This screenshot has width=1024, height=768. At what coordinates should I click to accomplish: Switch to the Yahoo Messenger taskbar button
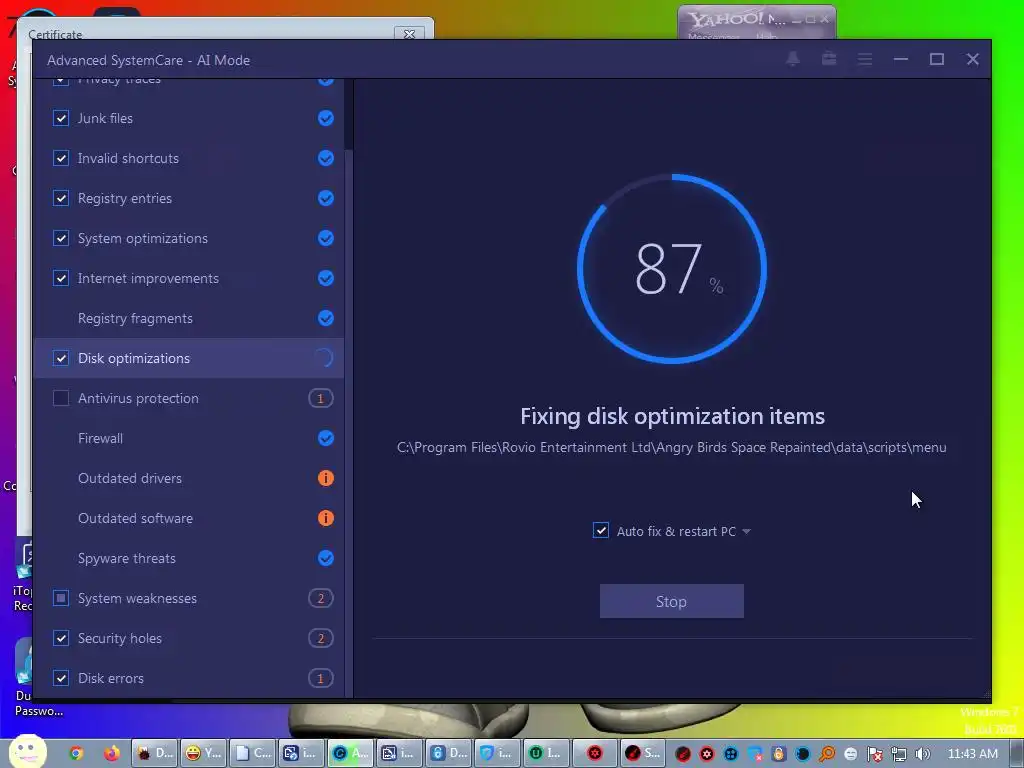click(204, 753)
